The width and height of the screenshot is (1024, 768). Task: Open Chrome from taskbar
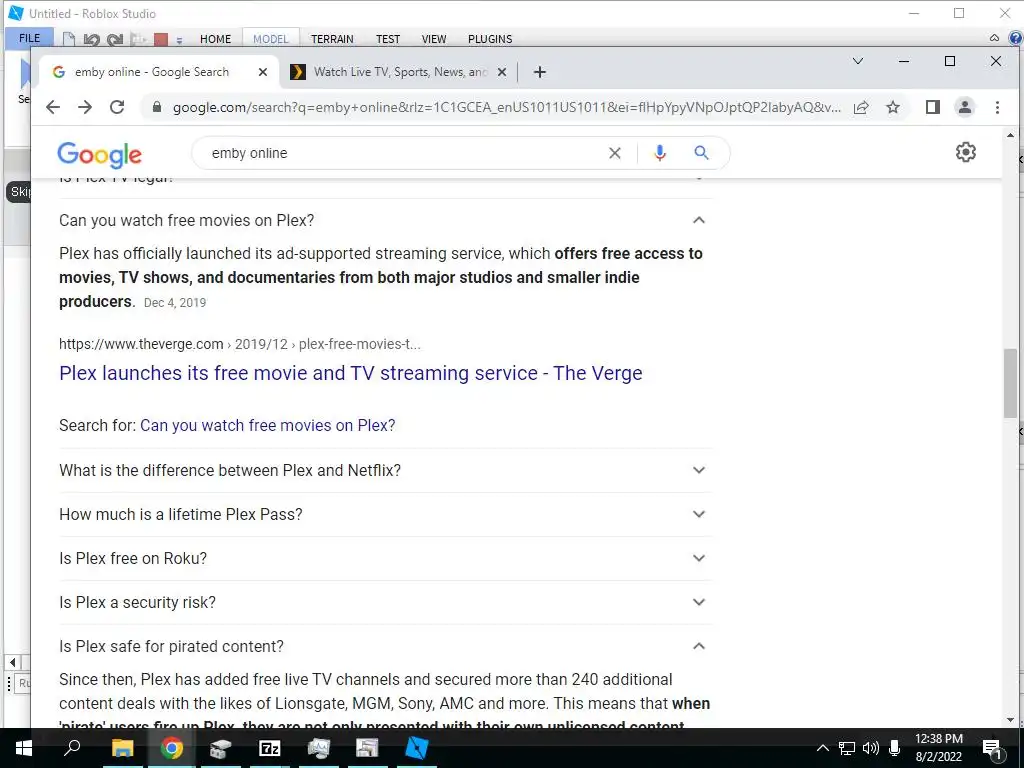(172, 748)
